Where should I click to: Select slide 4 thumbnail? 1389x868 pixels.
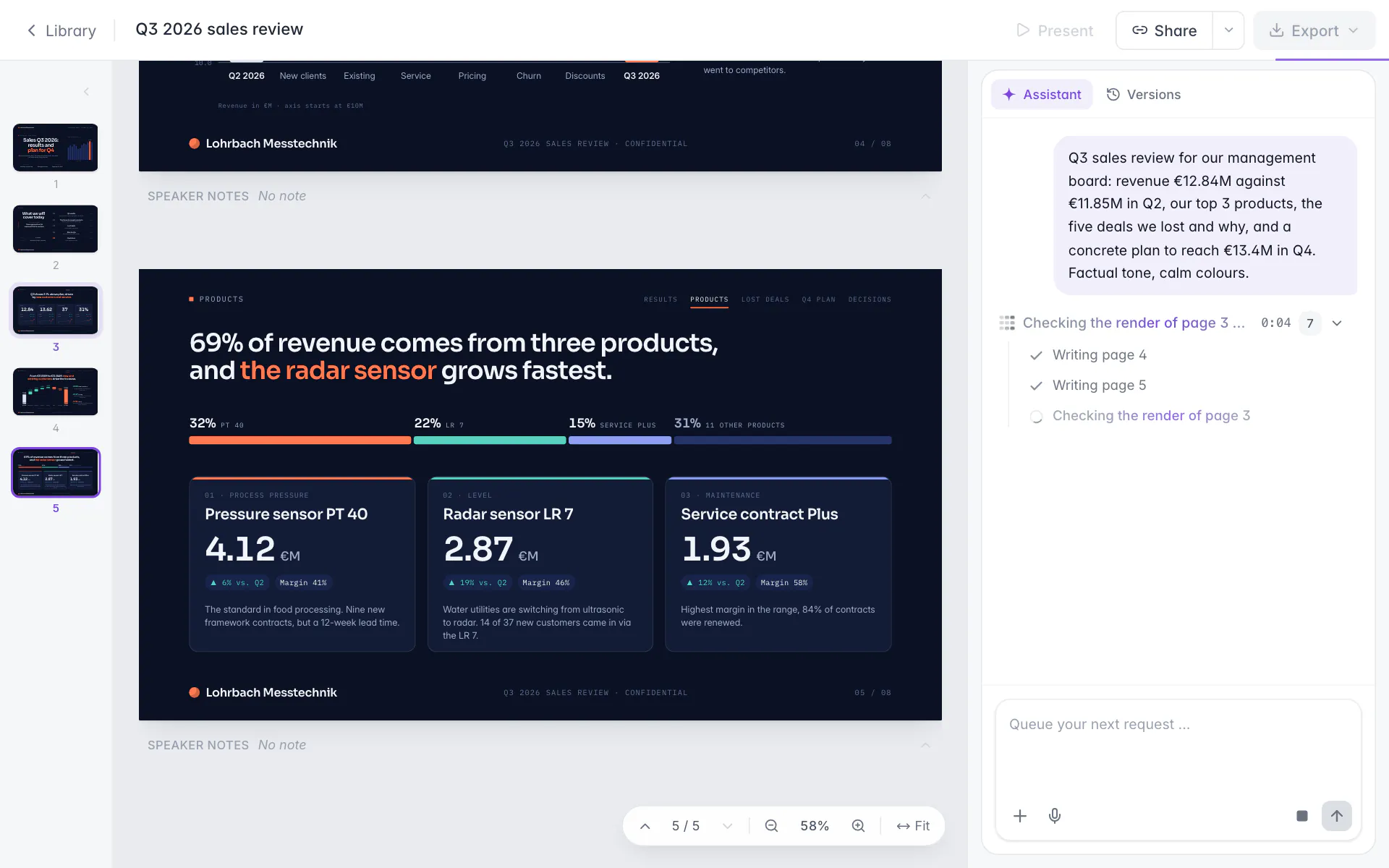coord(56,391)
